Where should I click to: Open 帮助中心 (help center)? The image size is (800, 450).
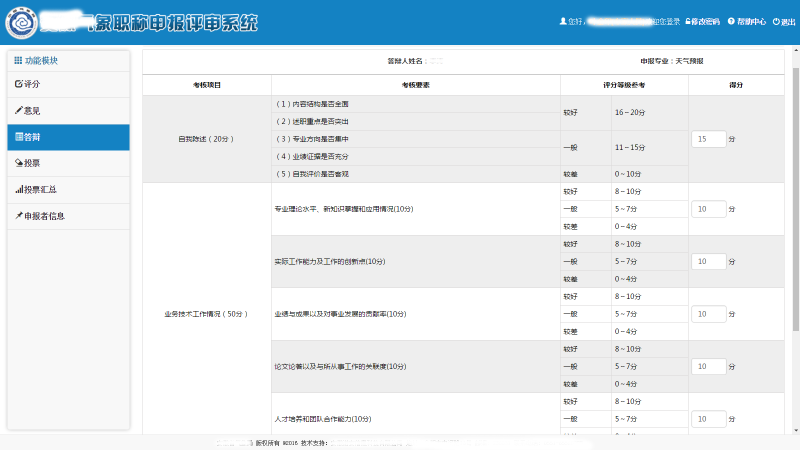coord(748,21)
